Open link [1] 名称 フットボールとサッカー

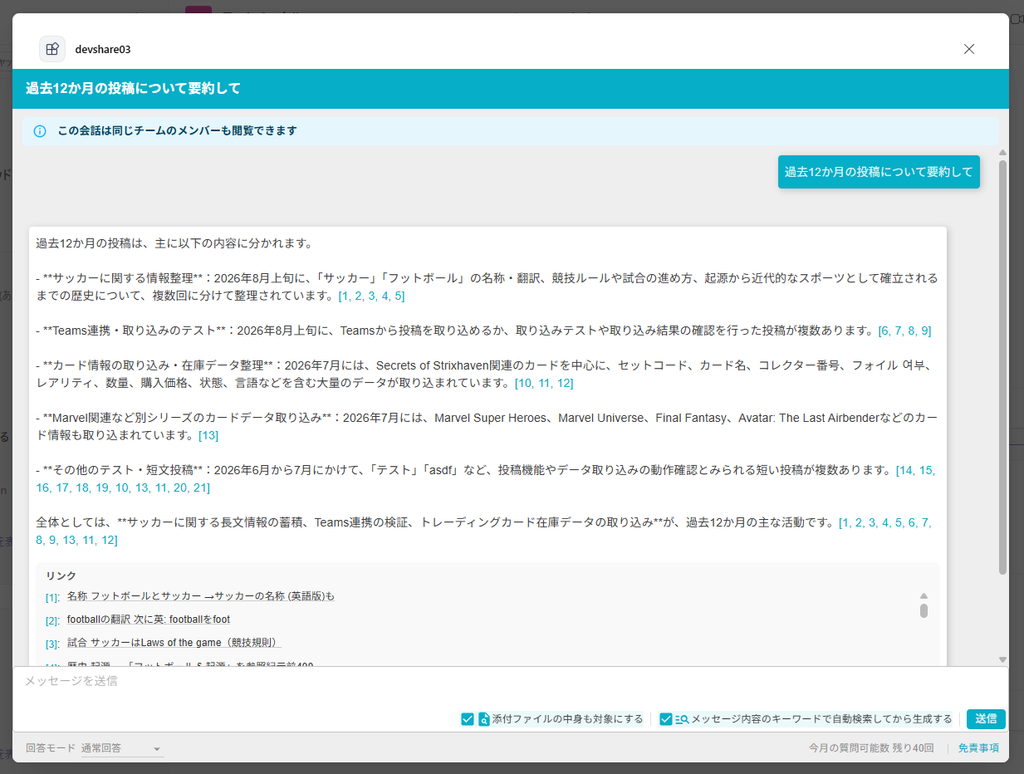point(200,596)
